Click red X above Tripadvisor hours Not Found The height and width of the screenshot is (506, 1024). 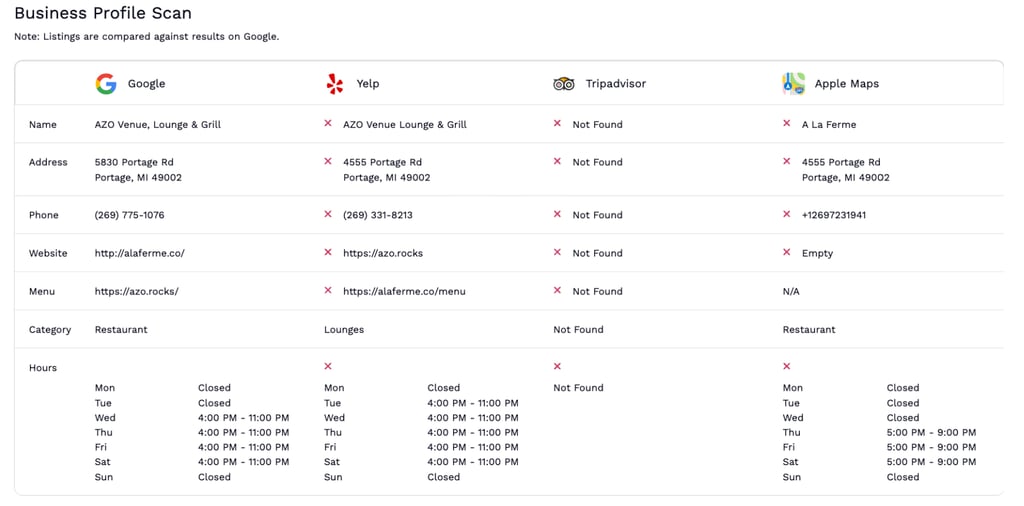click(x=557, y=366)
